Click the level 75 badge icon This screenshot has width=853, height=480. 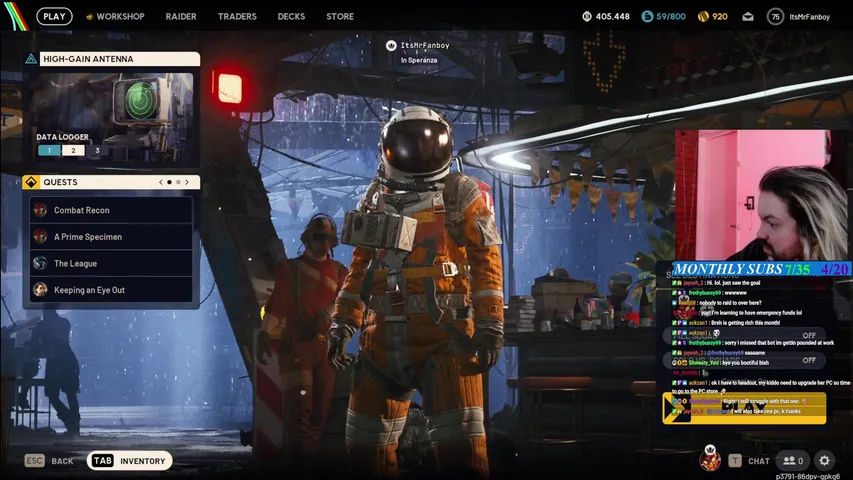tap(775, 16)
